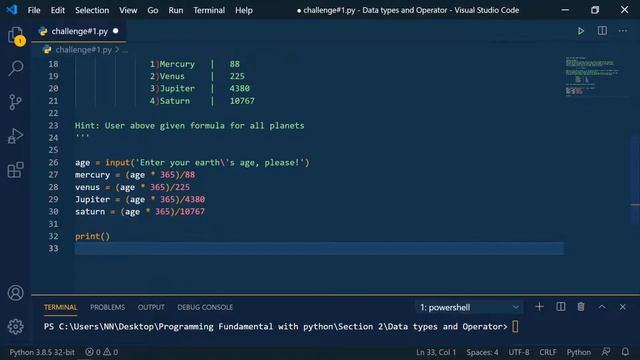Click the editor vertical scrollbar
Image resolution: width=640 pixels, height=360 pixels.
pyautogui.click(x=635, y=180)
